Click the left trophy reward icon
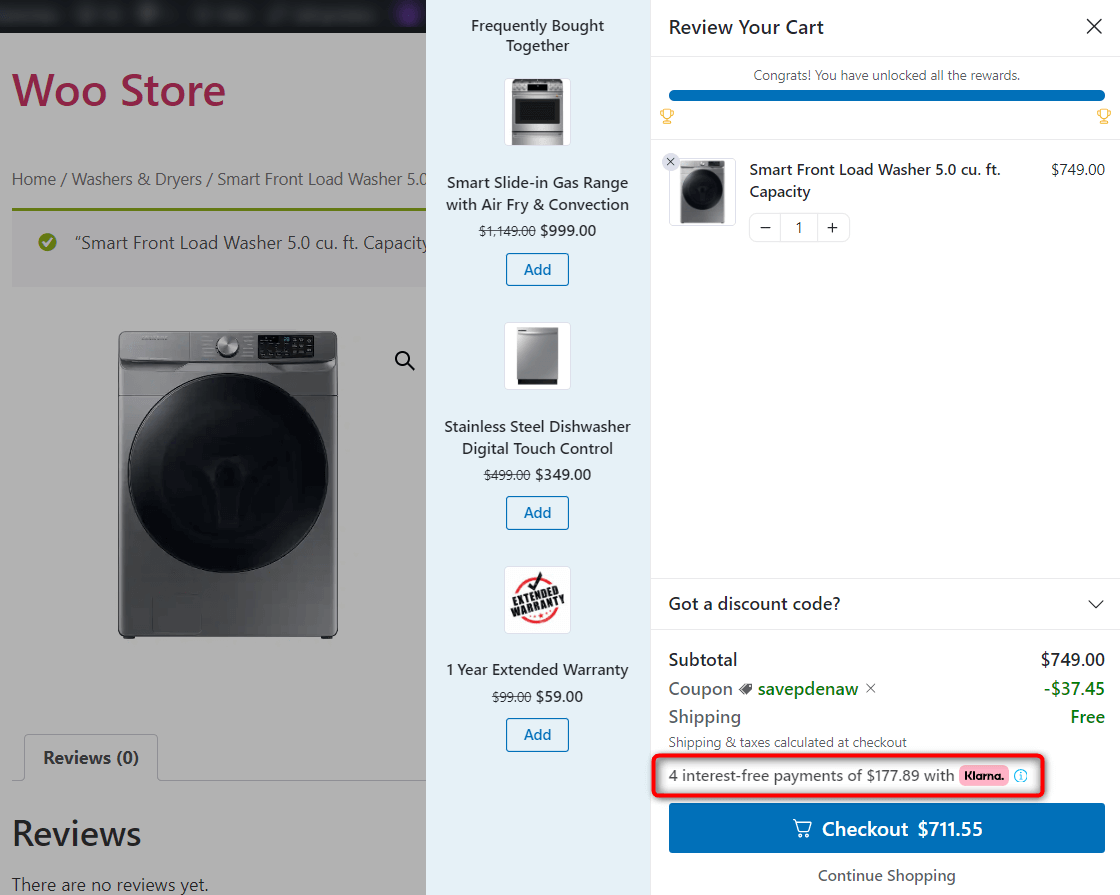The width and height of the screenshot is (1120, 895). tap(668, 117)
